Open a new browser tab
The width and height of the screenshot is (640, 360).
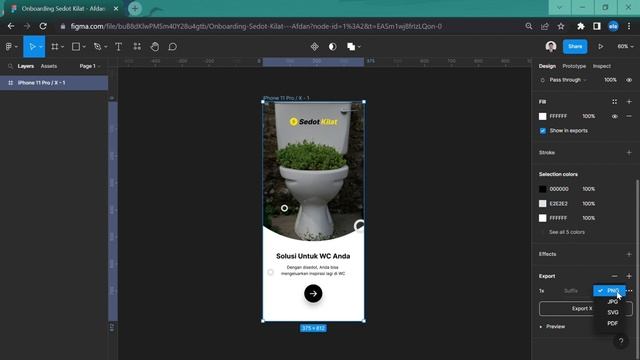[135, 8]
